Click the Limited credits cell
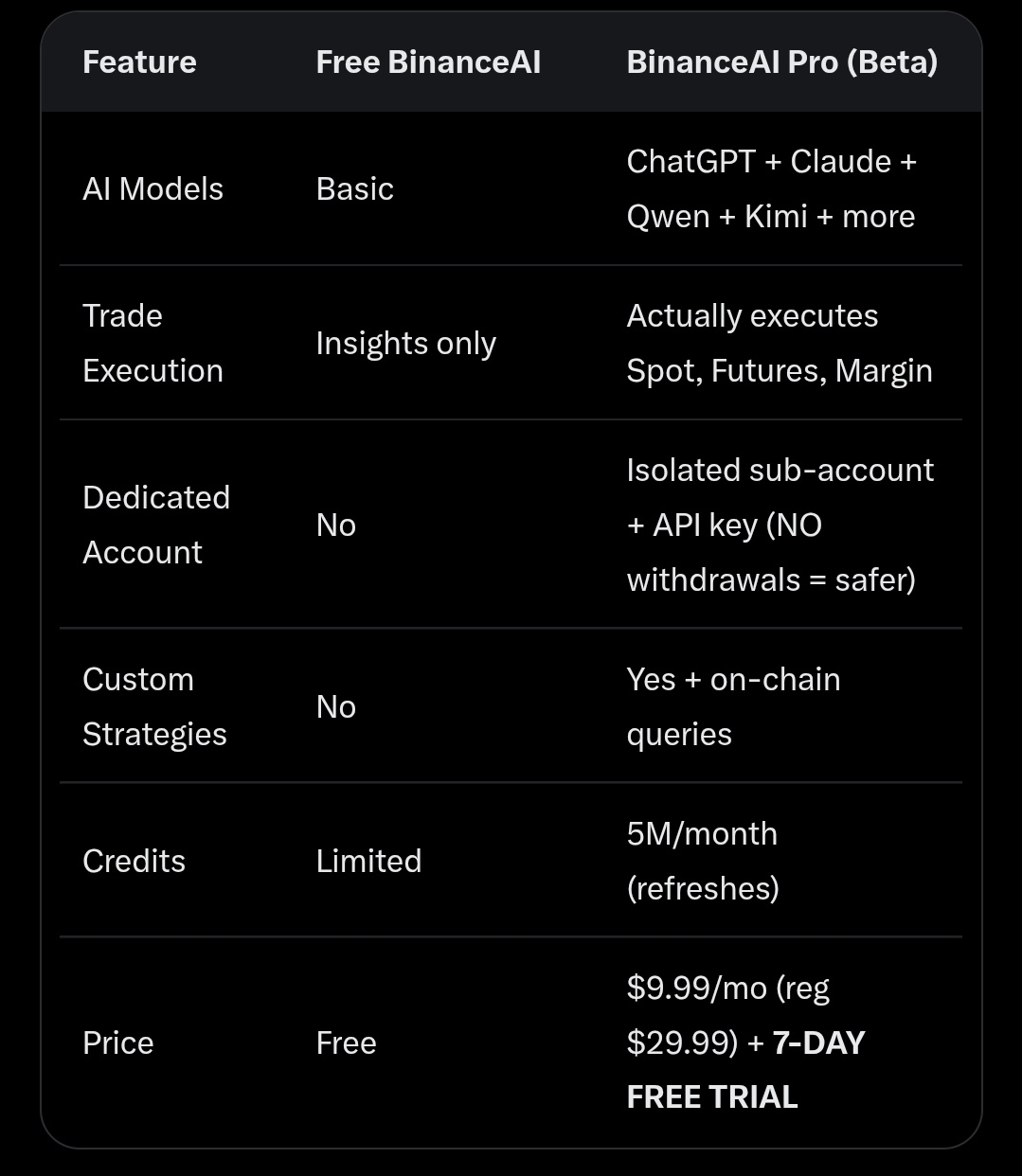Image resolution: width=1022 pixels, height=1176 pixels. 368,861
